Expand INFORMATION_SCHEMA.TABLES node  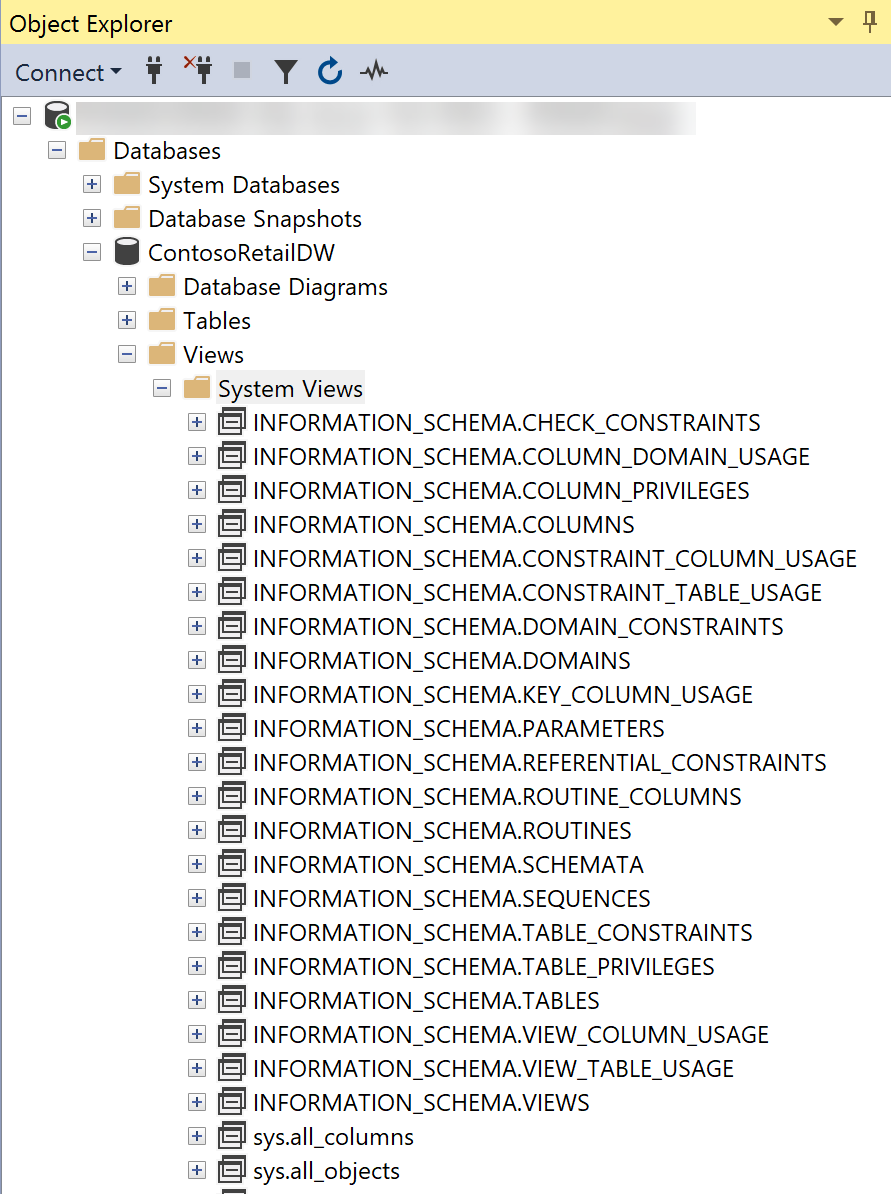(x=197, y=1000)
